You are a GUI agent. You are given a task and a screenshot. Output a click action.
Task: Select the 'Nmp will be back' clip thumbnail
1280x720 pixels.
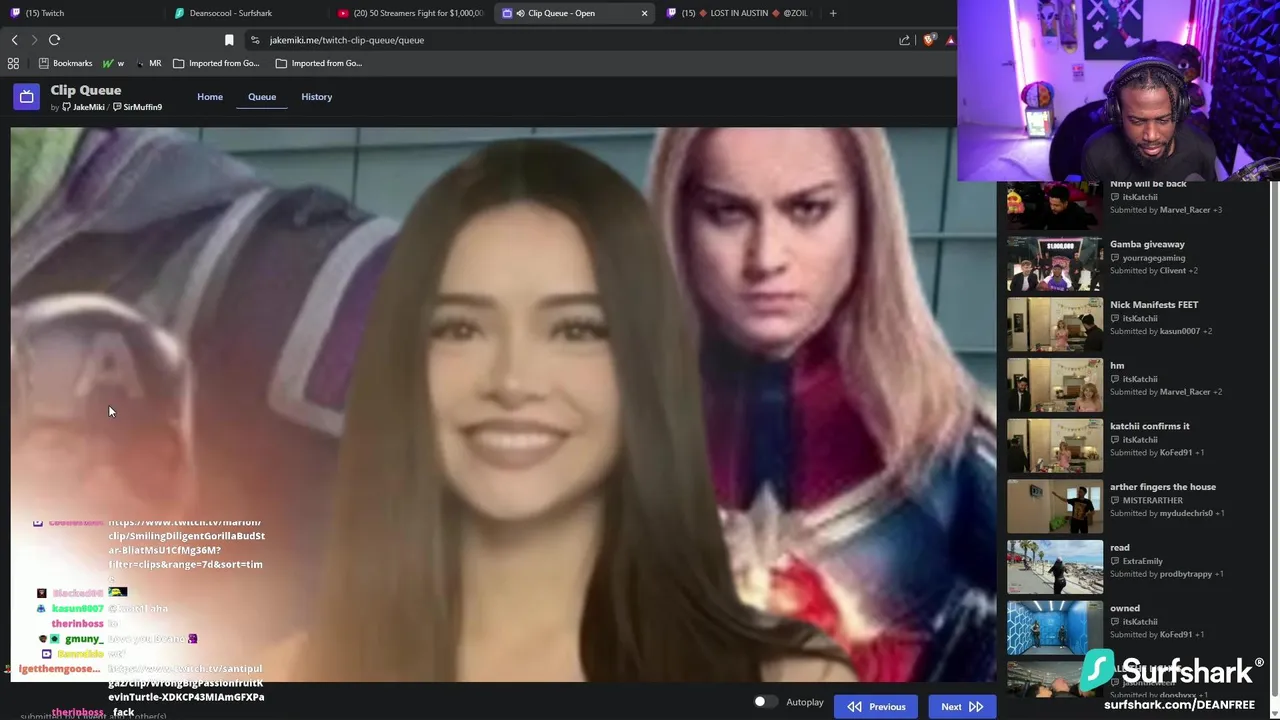point(1055,205)
